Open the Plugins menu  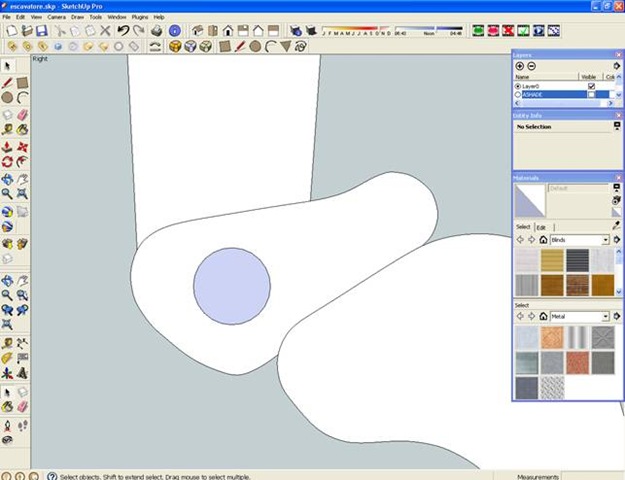pyautogui.click(x=141, y=17)
